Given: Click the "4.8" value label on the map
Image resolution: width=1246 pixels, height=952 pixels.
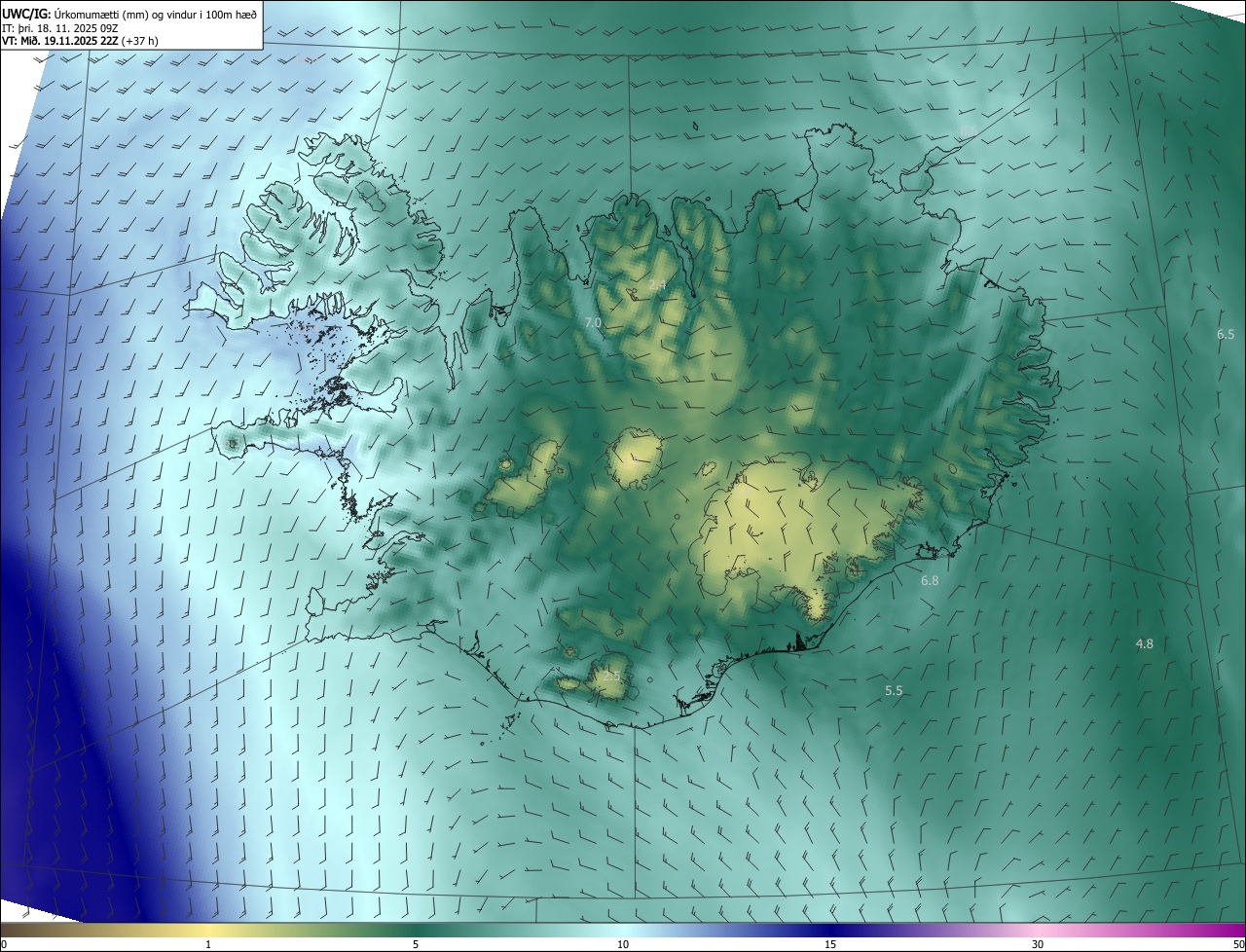Looking at the screenshot, I should point(1144,643).
